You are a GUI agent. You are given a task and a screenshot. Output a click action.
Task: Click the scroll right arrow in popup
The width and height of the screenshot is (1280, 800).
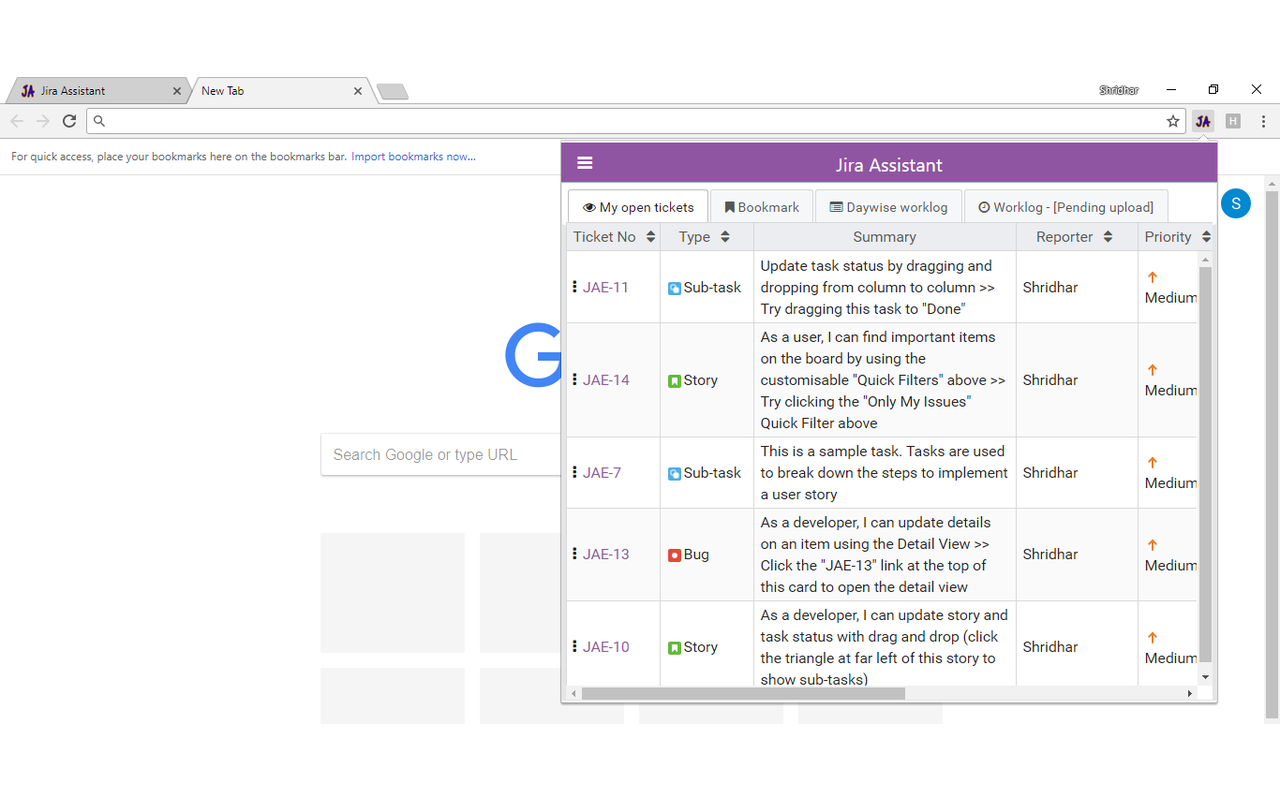[x=1190, y=693]
